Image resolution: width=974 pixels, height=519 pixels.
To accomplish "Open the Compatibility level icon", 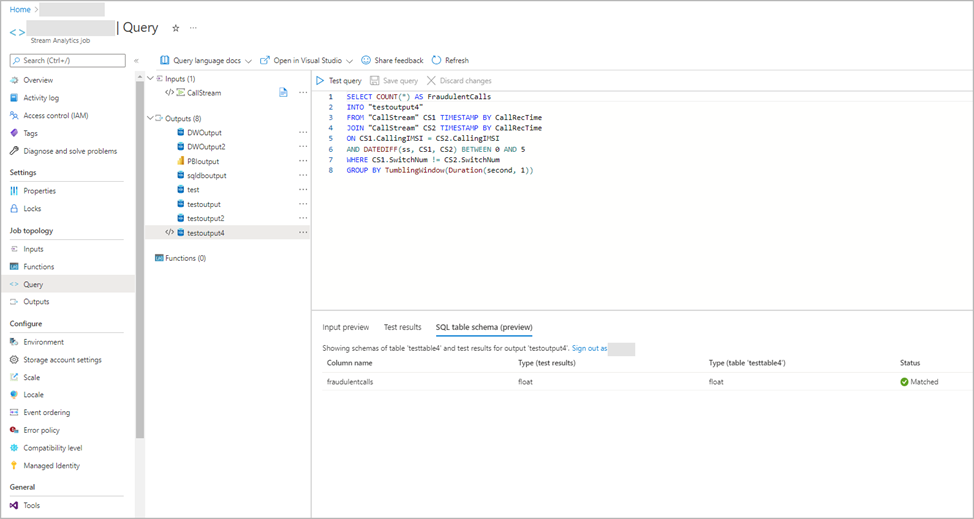I will 14,448.
